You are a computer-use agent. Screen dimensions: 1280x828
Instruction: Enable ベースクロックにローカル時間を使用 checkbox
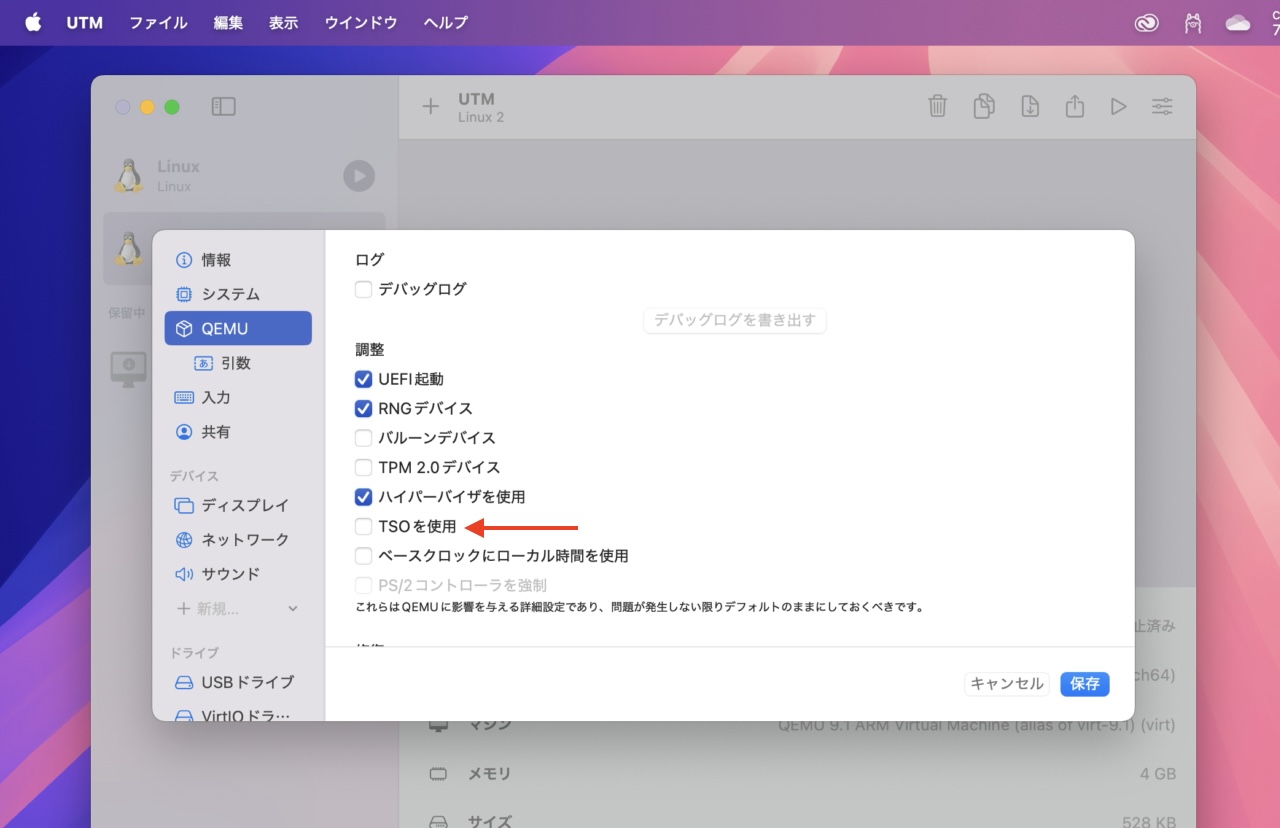coord(363,555)
